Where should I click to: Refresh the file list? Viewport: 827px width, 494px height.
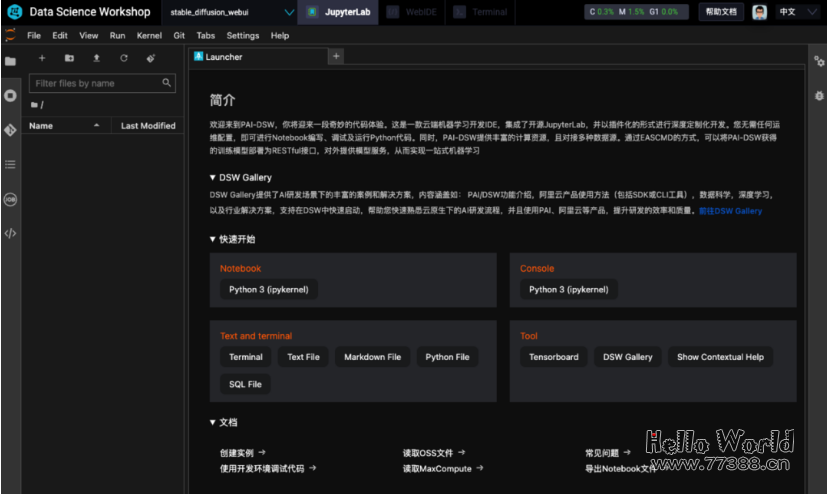click(x=124, y=58)
